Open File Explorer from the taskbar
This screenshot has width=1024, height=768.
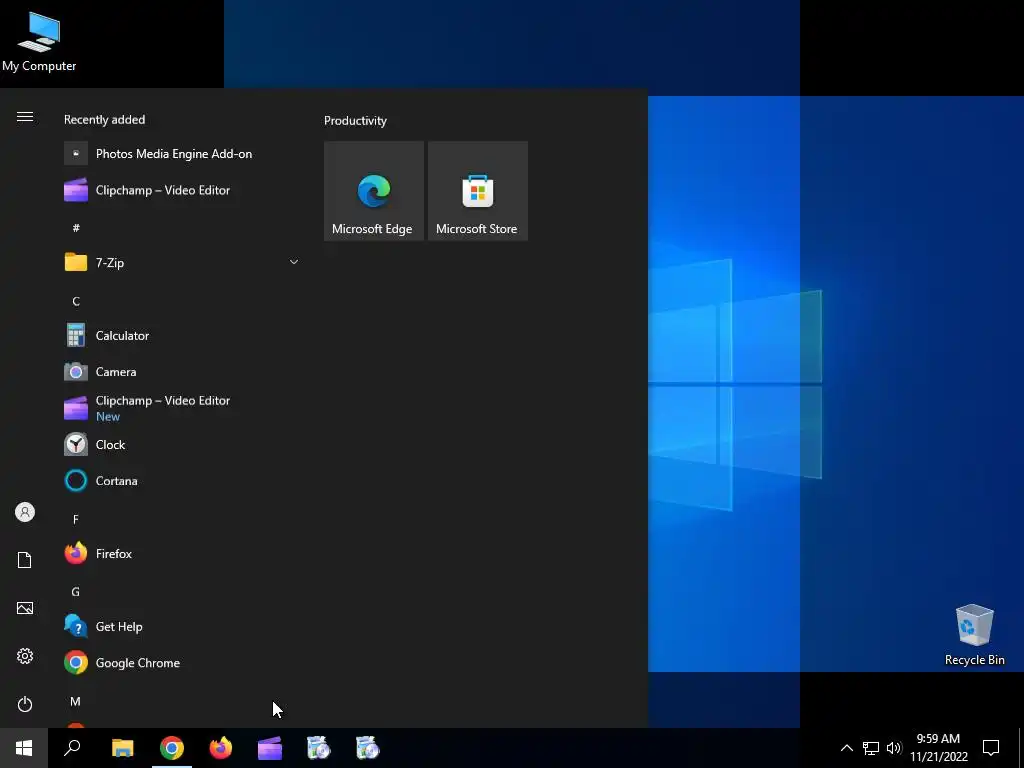[122, 748]
